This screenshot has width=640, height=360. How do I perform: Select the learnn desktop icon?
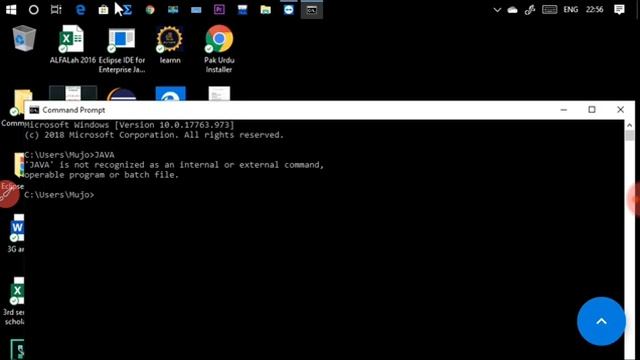(x=170, y=45)
